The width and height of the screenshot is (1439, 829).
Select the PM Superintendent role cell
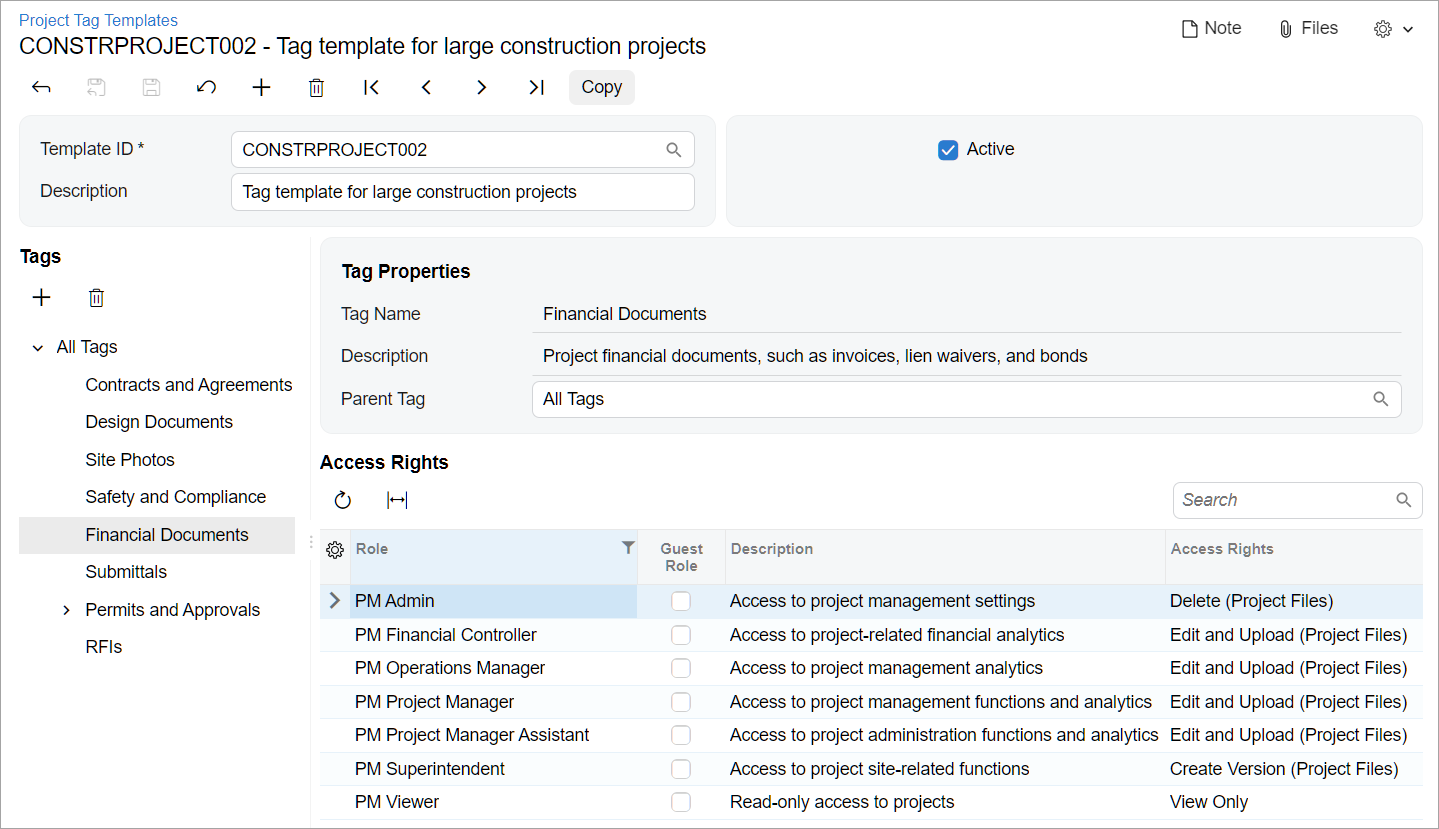tap(494, 769)
